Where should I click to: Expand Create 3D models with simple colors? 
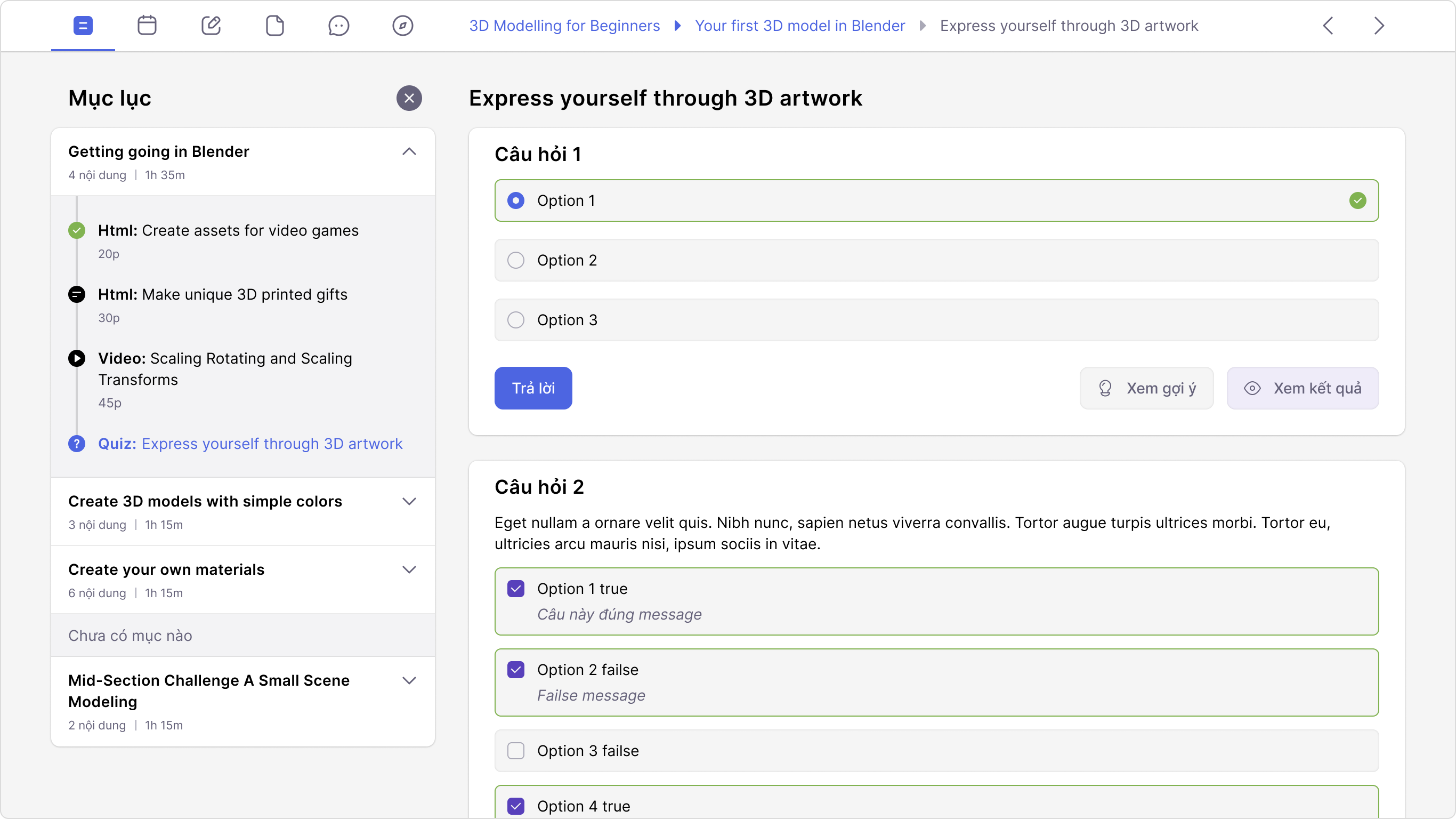409,502
